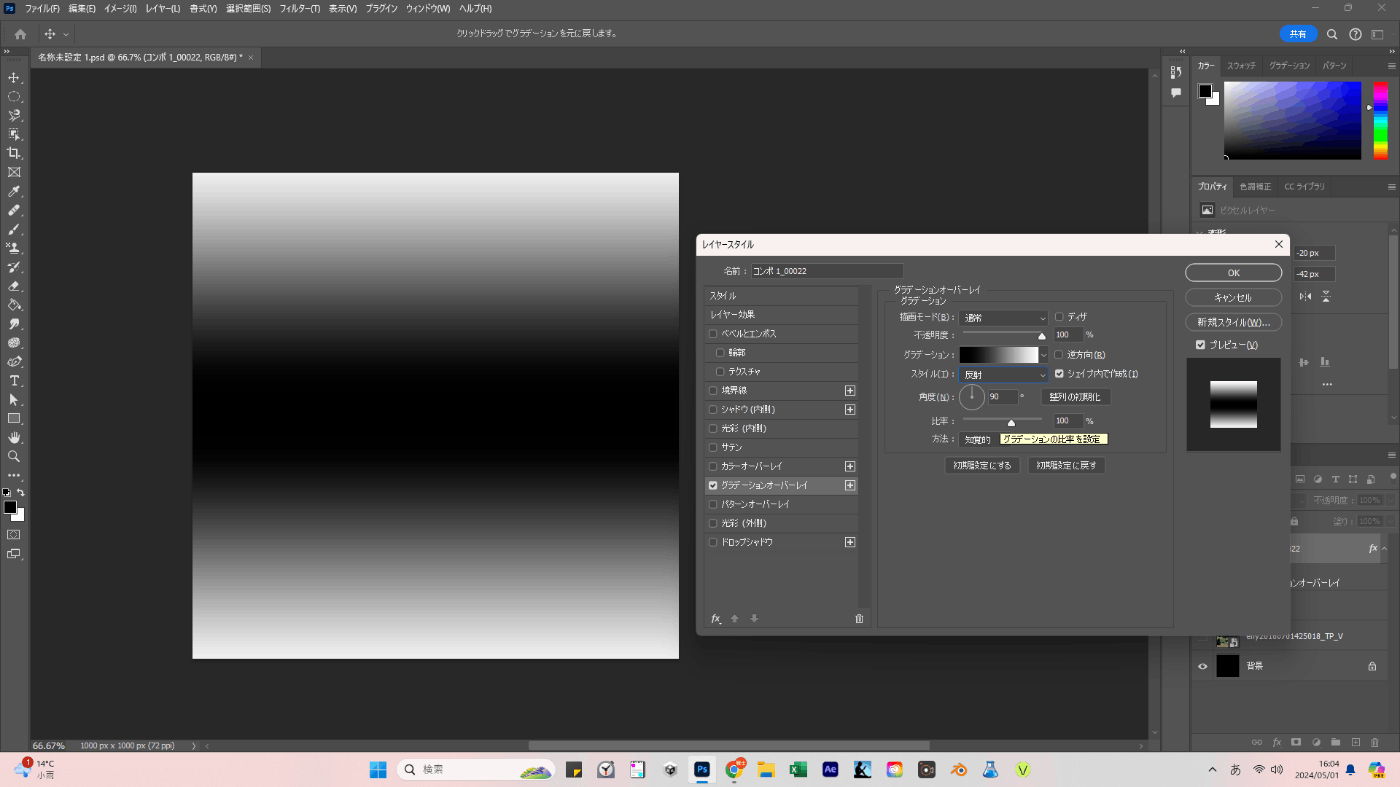Open the 描画モード dropdown

1003,317
